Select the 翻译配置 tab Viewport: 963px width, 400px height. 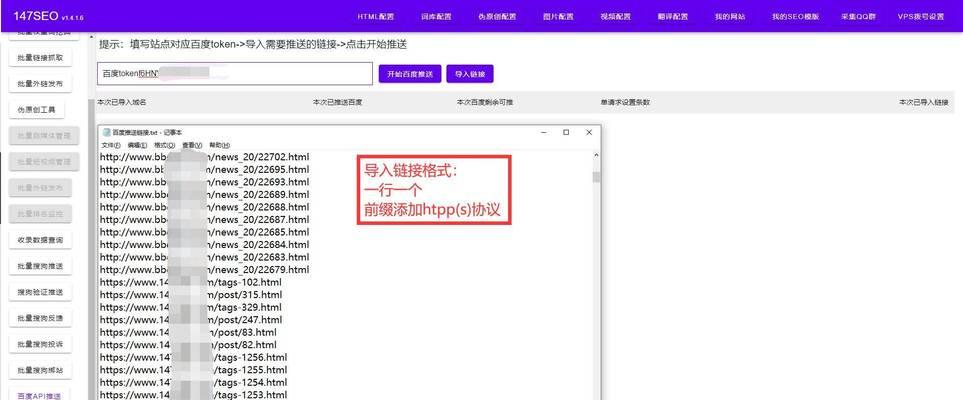tap(673, 17)
